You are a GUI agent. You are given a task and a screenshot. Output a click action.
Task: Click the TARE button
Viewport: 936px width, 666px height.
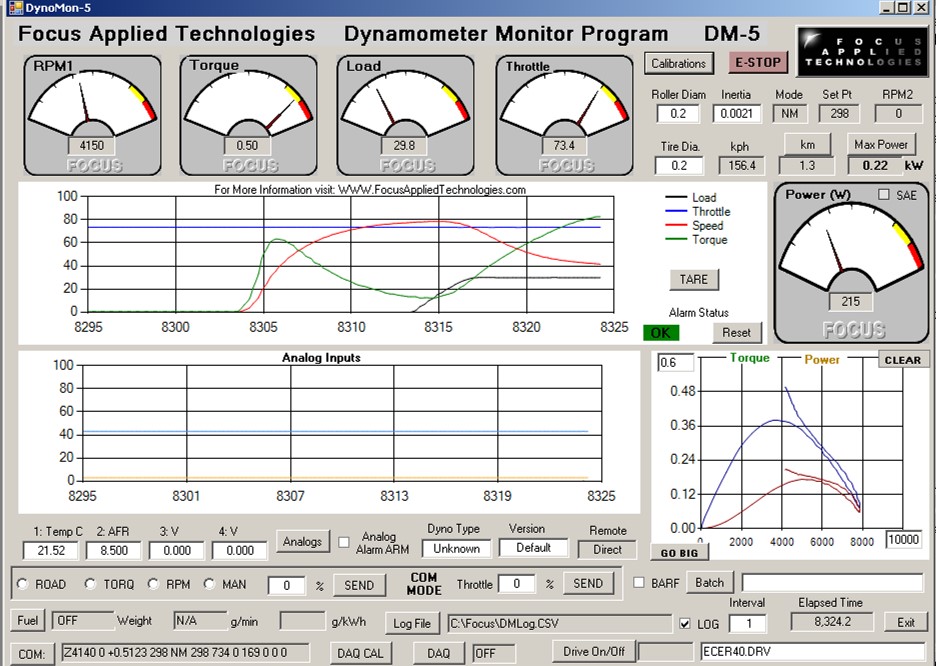coord(694,279)
